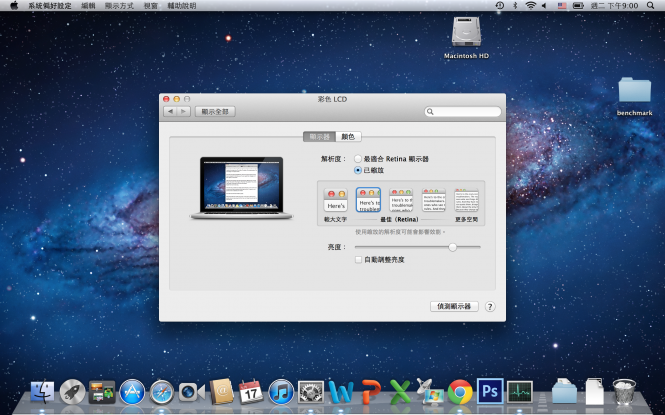665x415 pixels.
Task: Open FaceTime camera icon in Dock
Action: pos(192,392)
